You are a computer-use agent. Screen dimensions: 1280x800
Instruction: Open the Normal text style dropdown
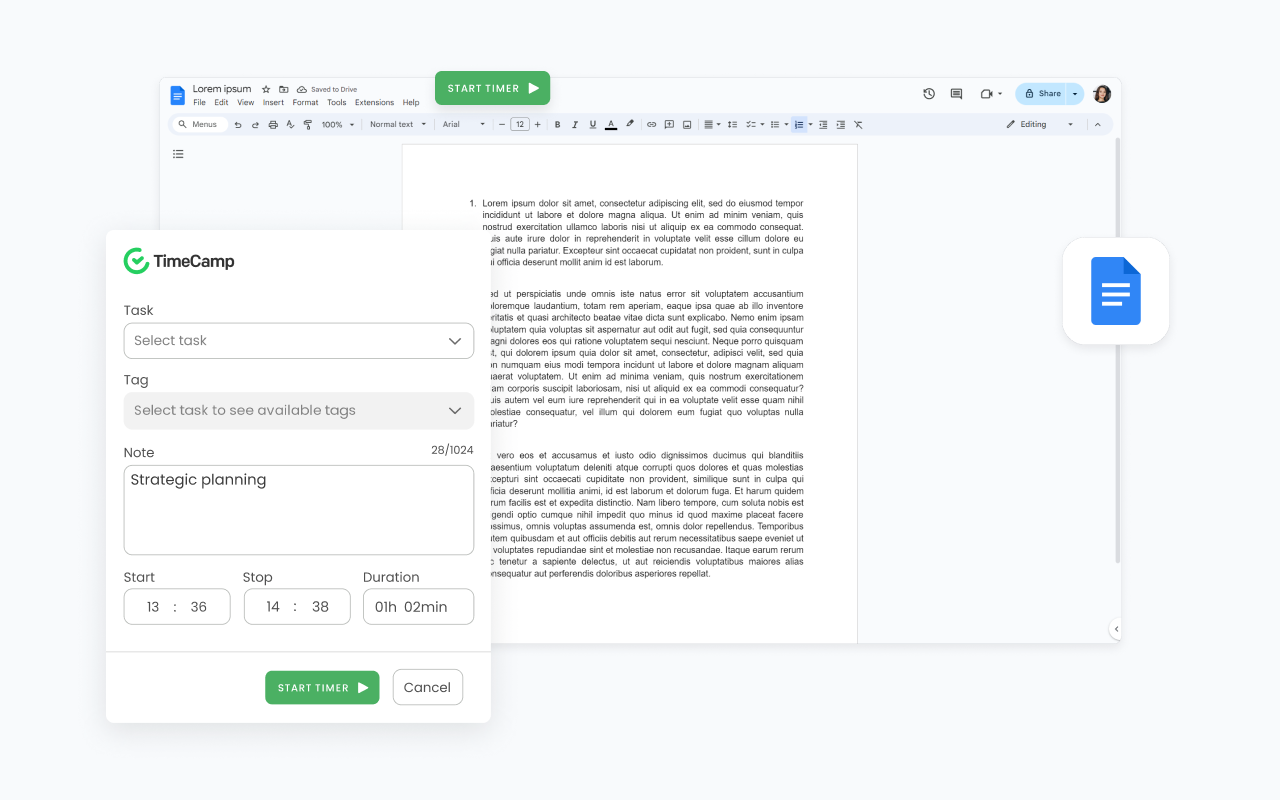tap(398, 123)
